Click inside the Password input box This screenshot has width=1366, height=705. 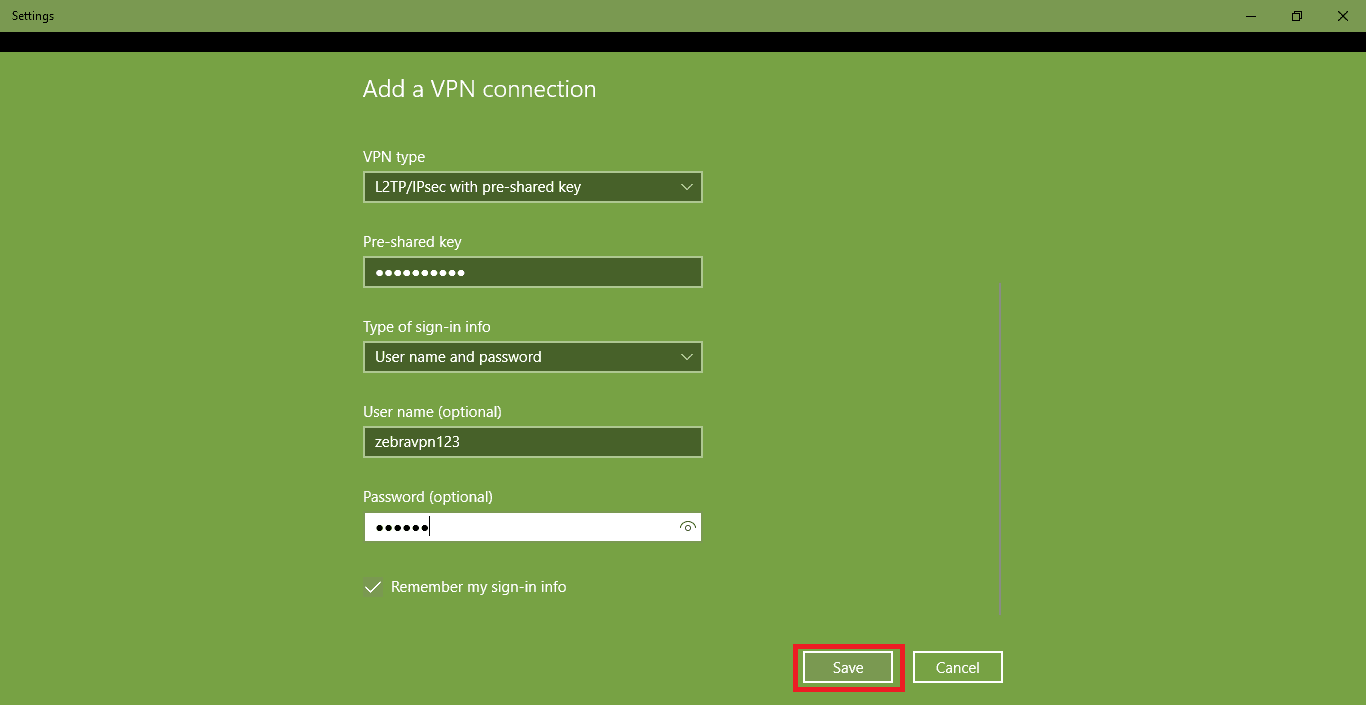click(x=540, y=527)
